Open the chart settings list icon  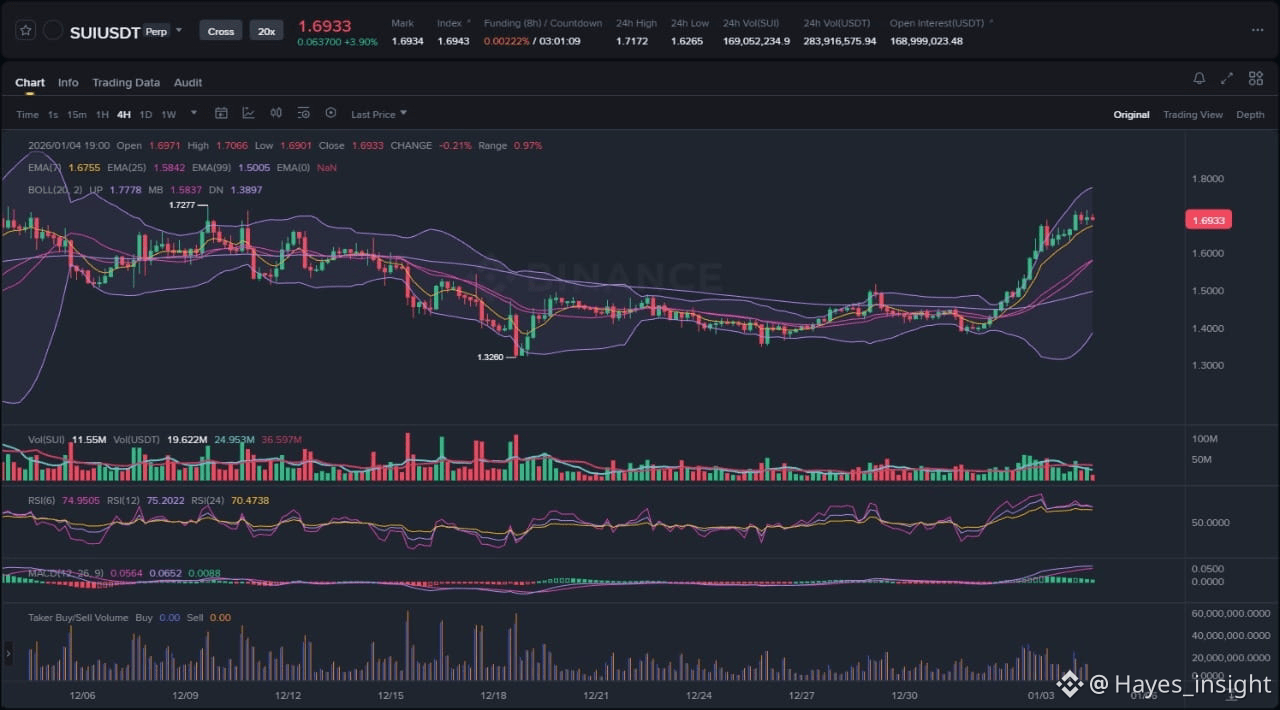pos(303,114)
